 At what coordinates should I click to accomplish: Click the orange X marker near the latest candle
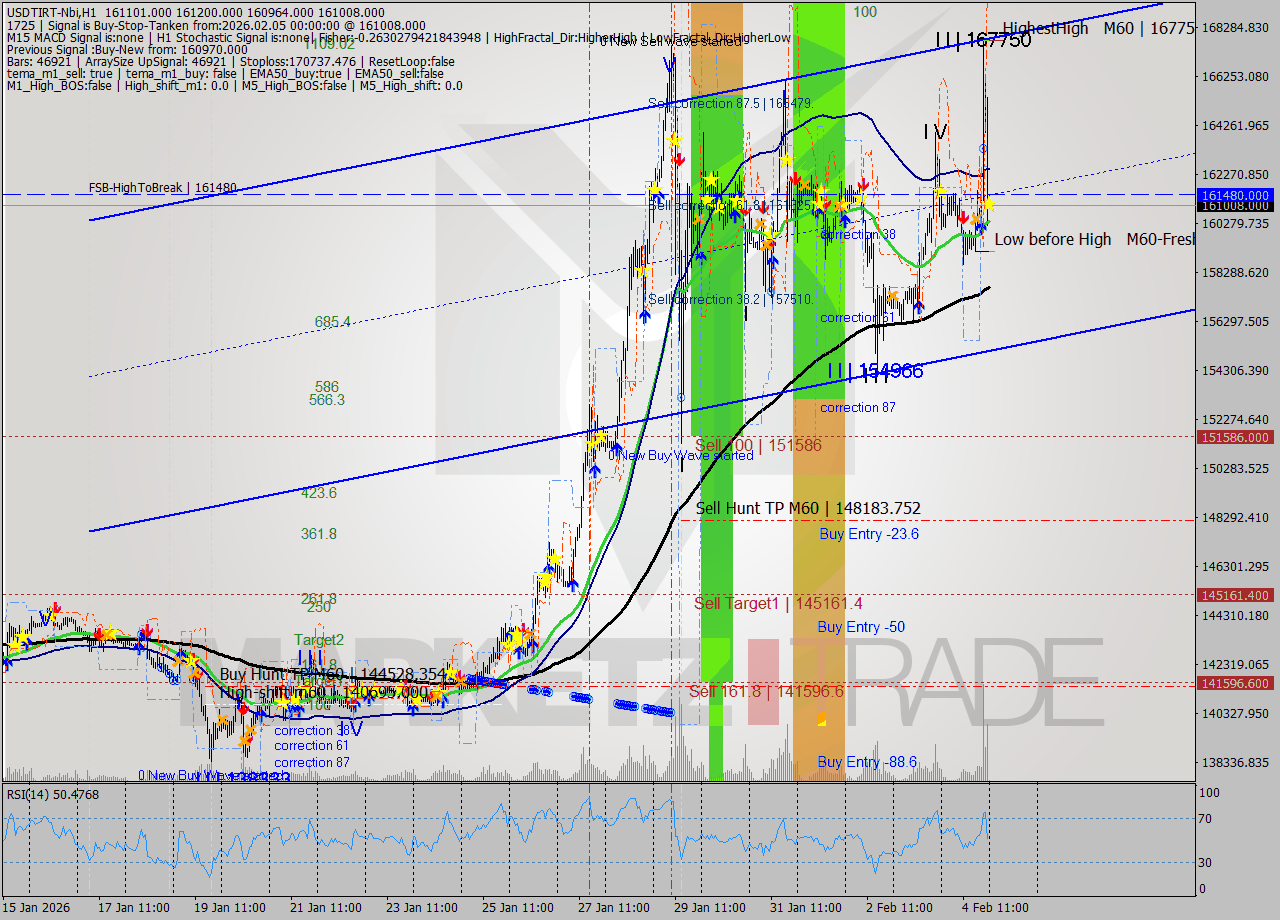pos(976,218)
